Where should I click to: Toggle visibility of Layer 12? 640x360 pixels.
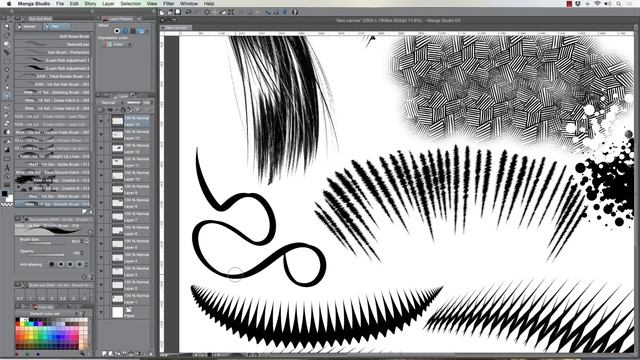coord(101,148)
